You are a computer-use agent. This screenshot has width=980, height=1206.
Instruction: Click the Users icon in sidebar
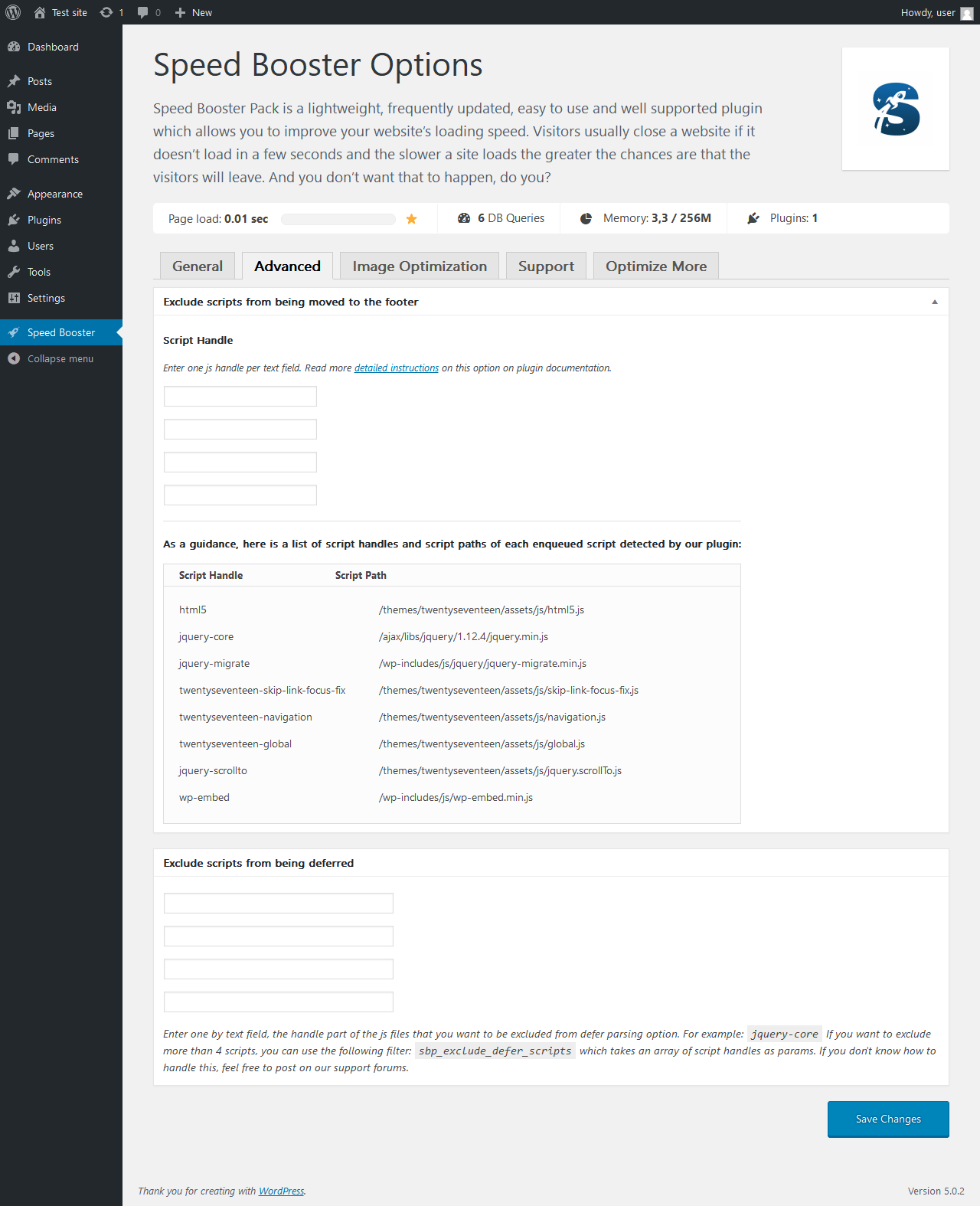click(14, 246)
